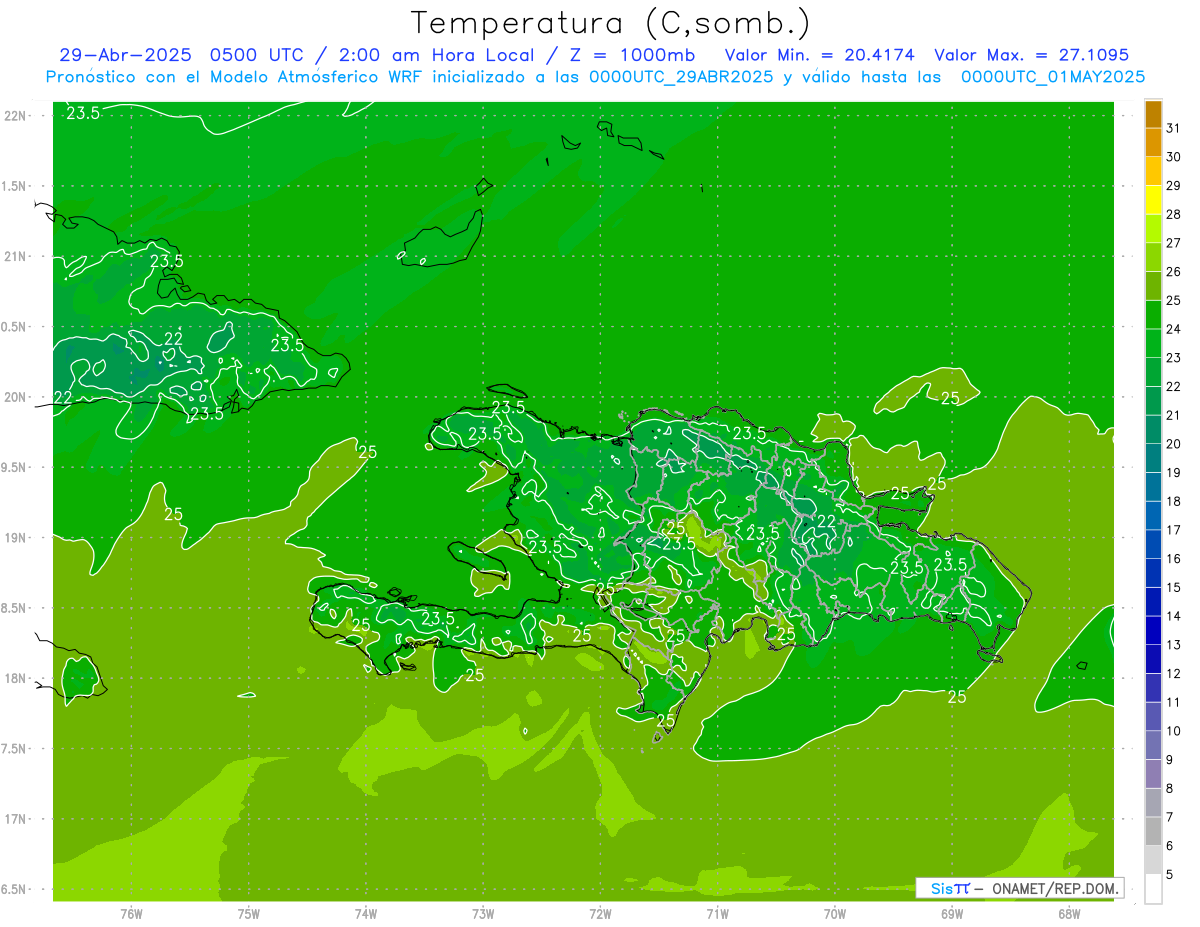
Task: Click the legend color band between 21 and 22
Action: point(1153,401)
